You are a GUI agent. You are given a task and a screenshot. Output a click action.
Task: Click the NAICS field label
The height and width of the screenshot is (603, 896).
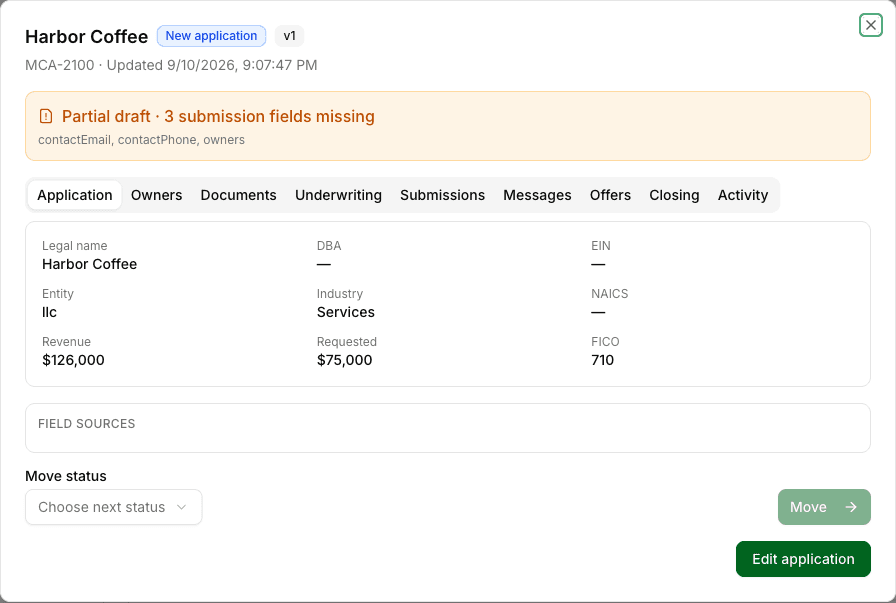click(x=610, y=294)
